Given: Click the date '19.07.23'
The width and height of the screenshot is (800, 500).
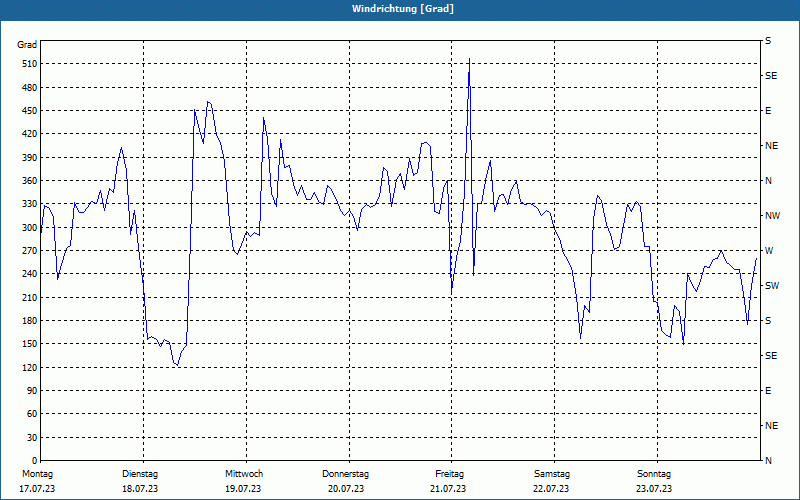Looking at the screenshot, I should coord(243,489).
